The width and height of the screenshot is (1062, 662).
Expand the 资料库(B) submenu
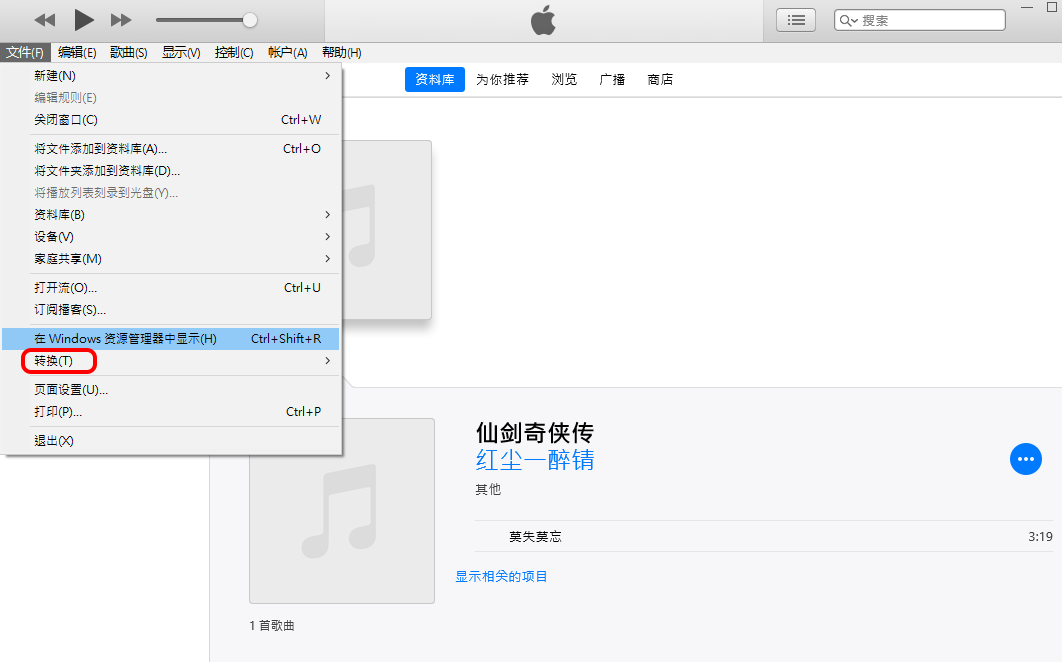coord(171,215)
